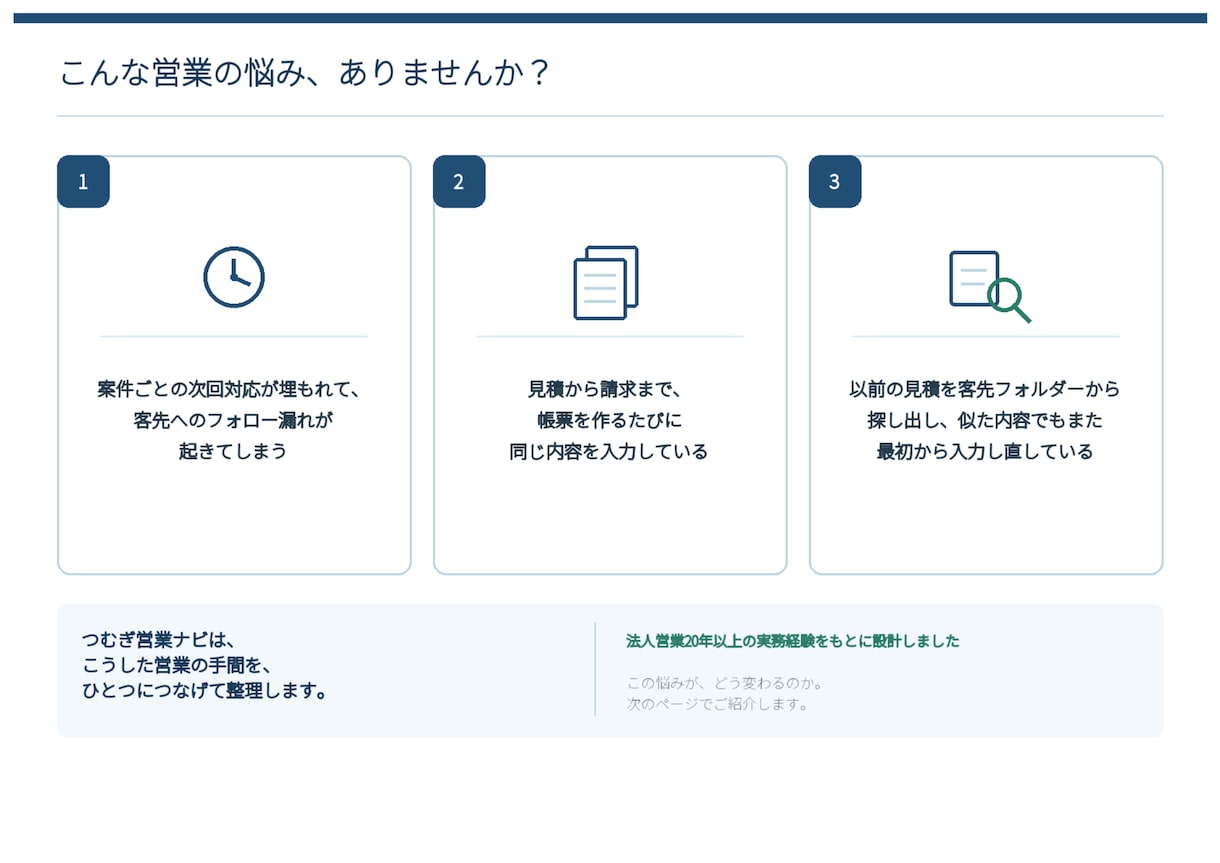Click the line 以前の見積を客先フォルダーから
Viewport: 1220px width, 863px height.
[x=986, y=389]
